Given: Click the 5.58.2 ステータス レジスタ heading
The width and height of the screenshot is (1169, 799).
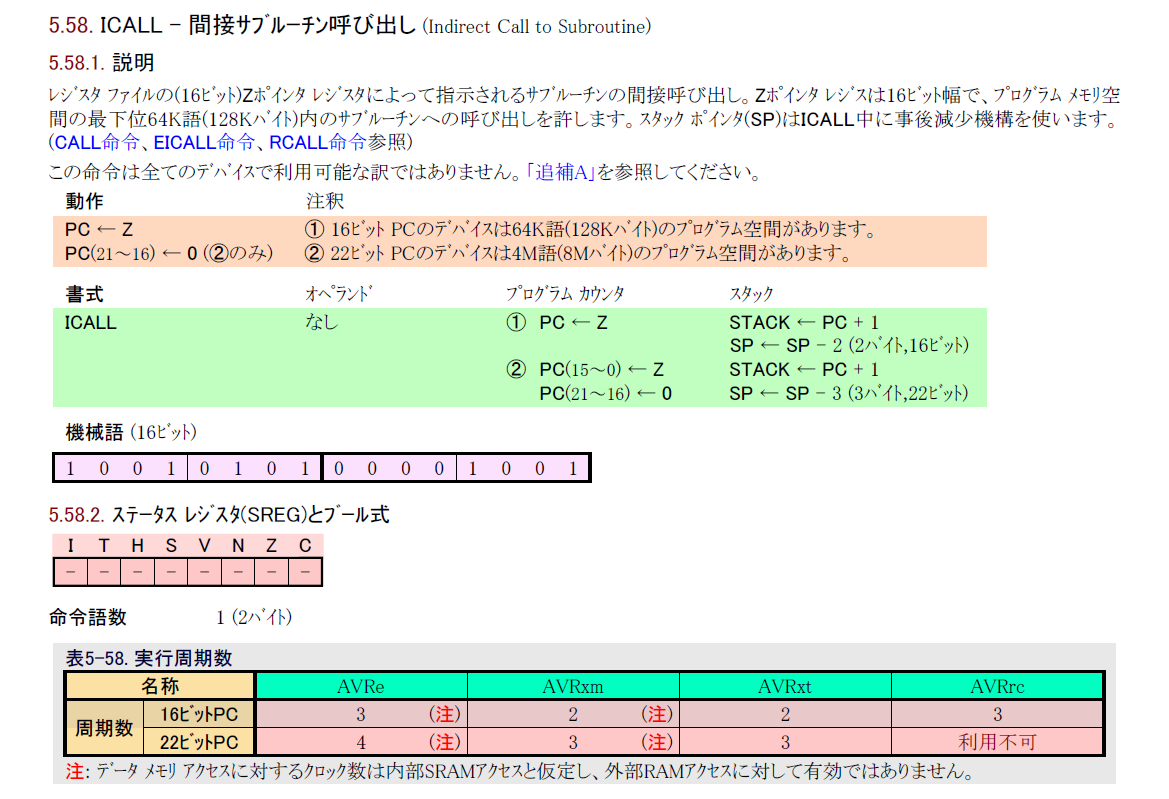Looking at the screenshot, I should (x=219, y=516).
